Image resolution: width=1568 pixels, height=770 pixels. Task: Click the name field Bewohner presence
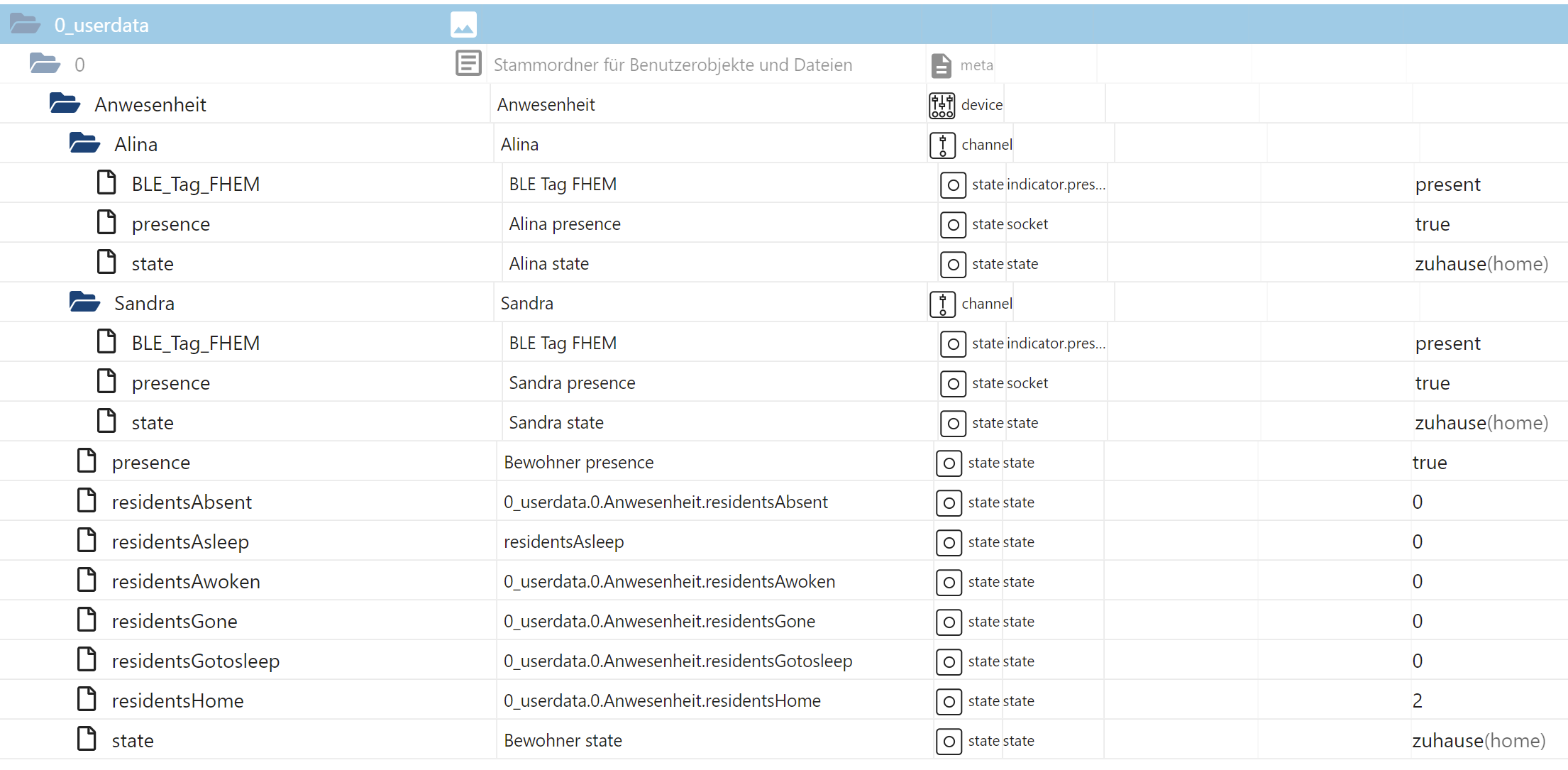pos(578,463)
